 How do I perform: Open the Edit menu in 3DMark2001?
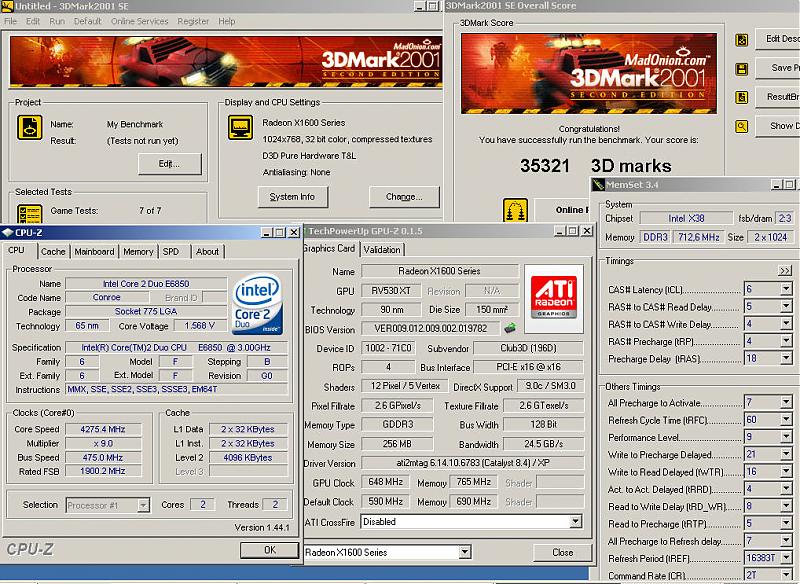tap(33, 21)
